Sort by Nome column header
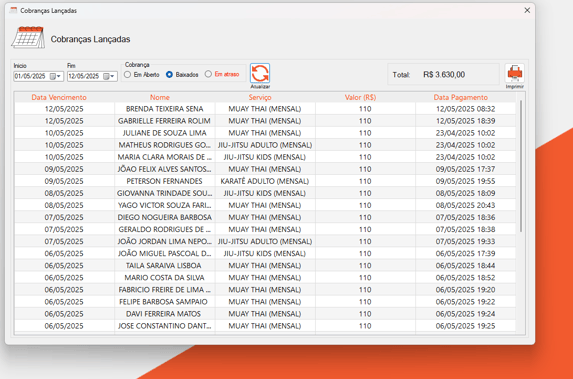Viewport: 573px width, 379px height. click(160, 97)
